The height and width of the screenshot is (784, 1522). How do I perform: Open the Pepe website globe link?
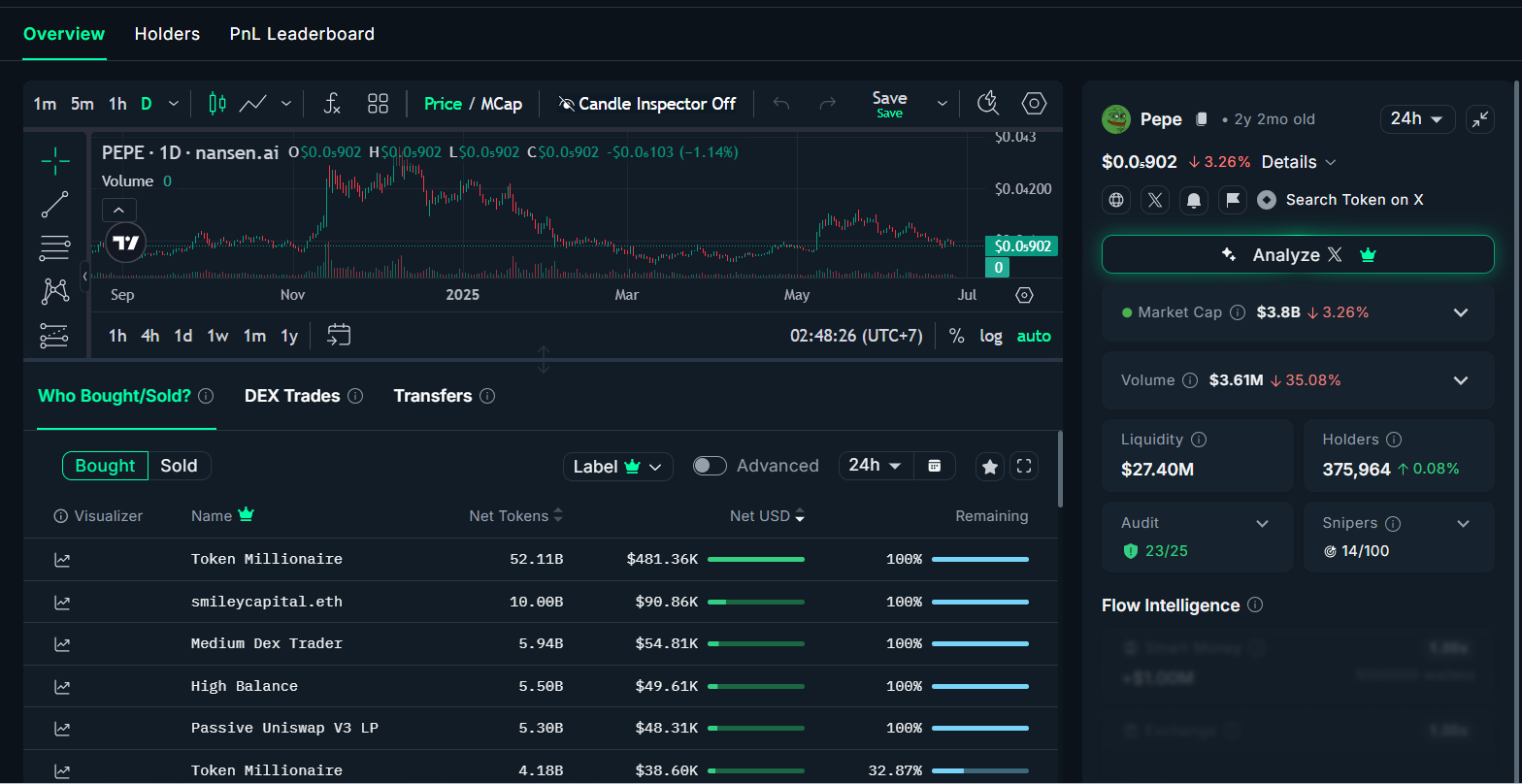point(1116,200)
